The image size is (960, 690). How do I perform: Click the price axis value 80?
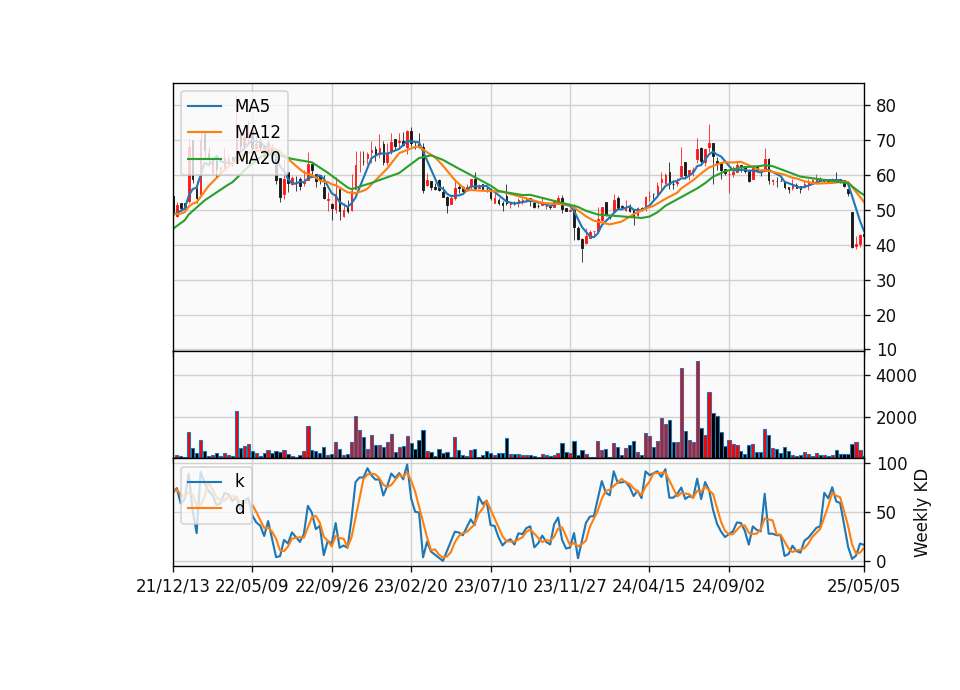885,106
